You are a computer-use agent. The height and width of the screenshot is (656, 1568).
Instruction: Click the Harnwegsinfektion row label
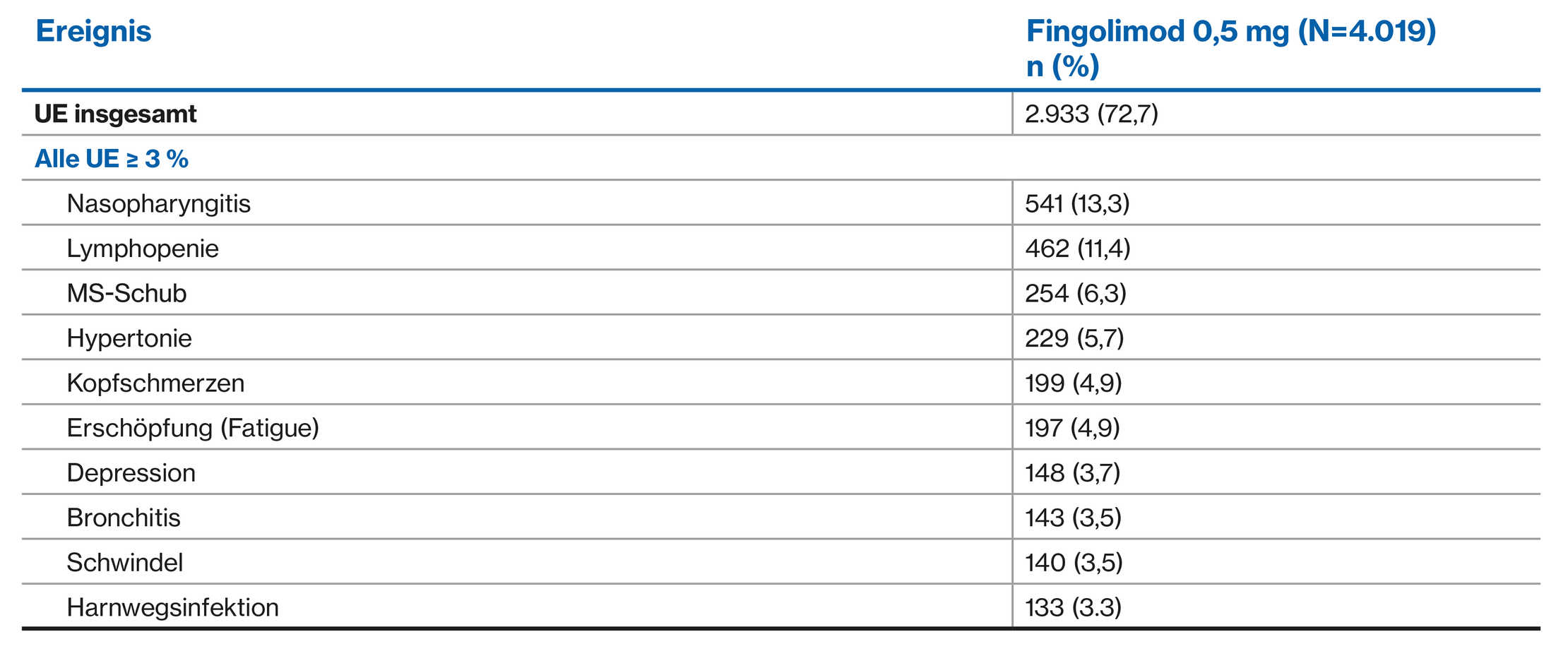coord(172,607)
